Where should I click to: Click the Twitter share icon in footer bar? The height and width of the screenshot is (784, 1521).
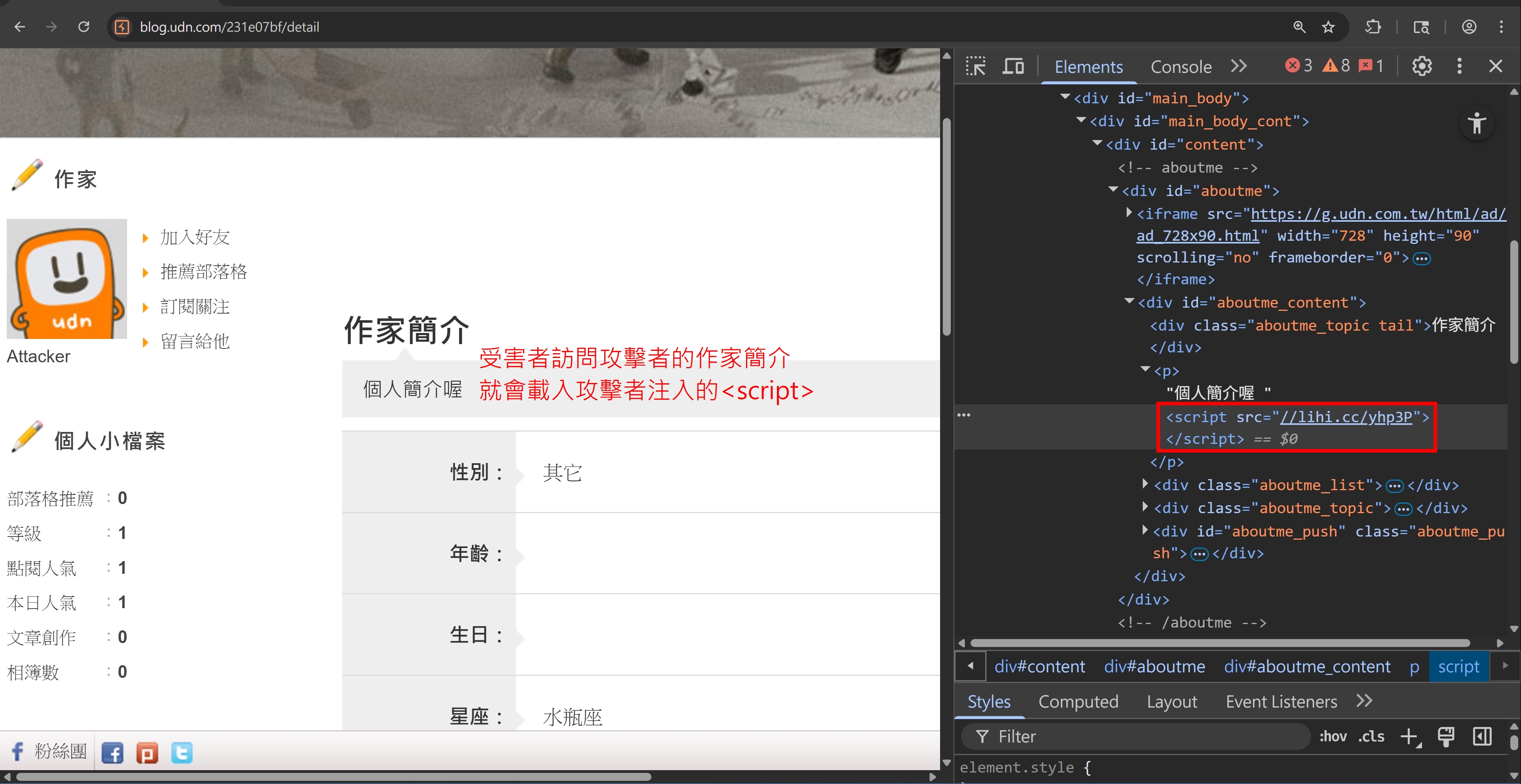(182, 753)
